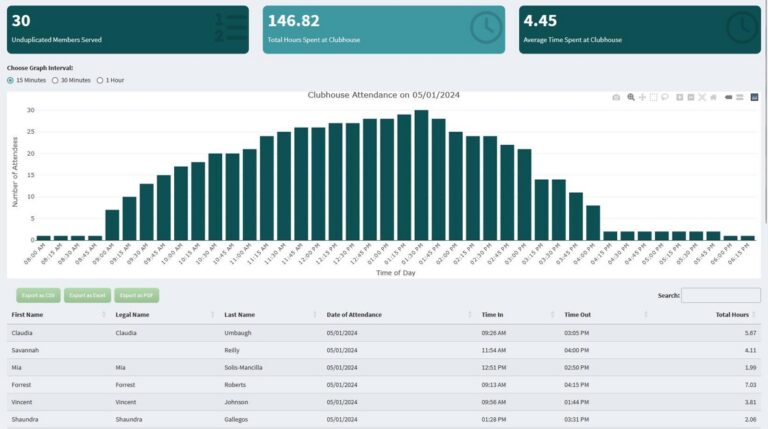Click last name Roberts in table
Image resolution: width=768 pixels, height=429 pixels.
[235, 385]
